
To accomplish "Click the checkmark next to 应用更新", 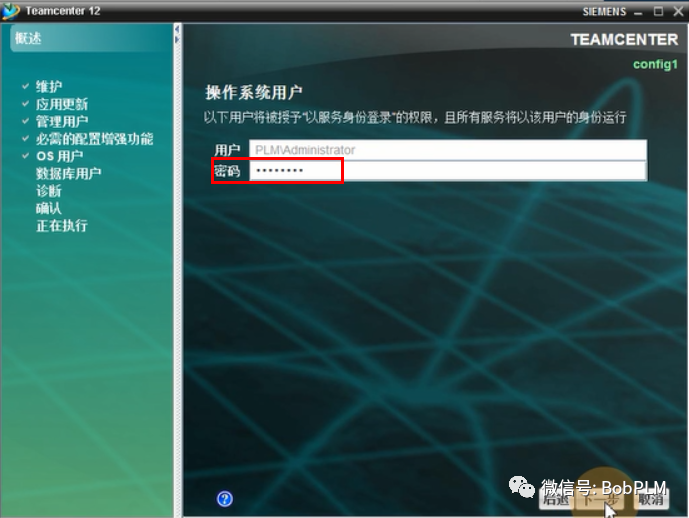I will (x=25, y=104).
